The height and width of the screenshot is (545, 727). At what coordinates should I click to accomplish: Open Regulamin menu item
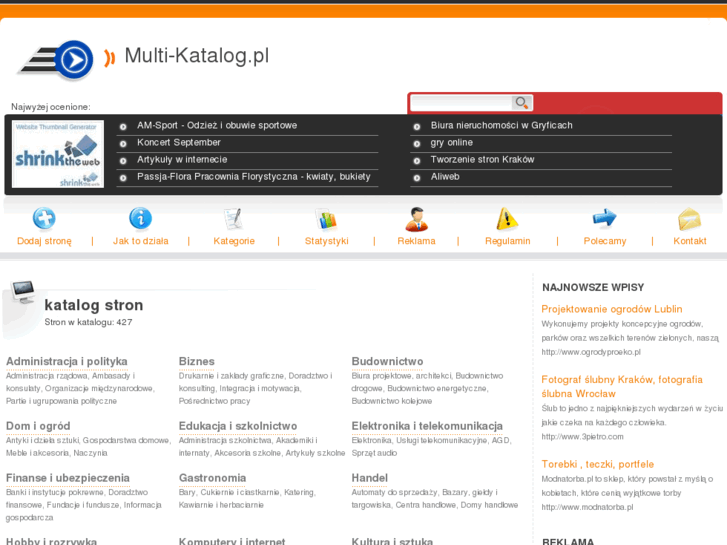[507, 241]
